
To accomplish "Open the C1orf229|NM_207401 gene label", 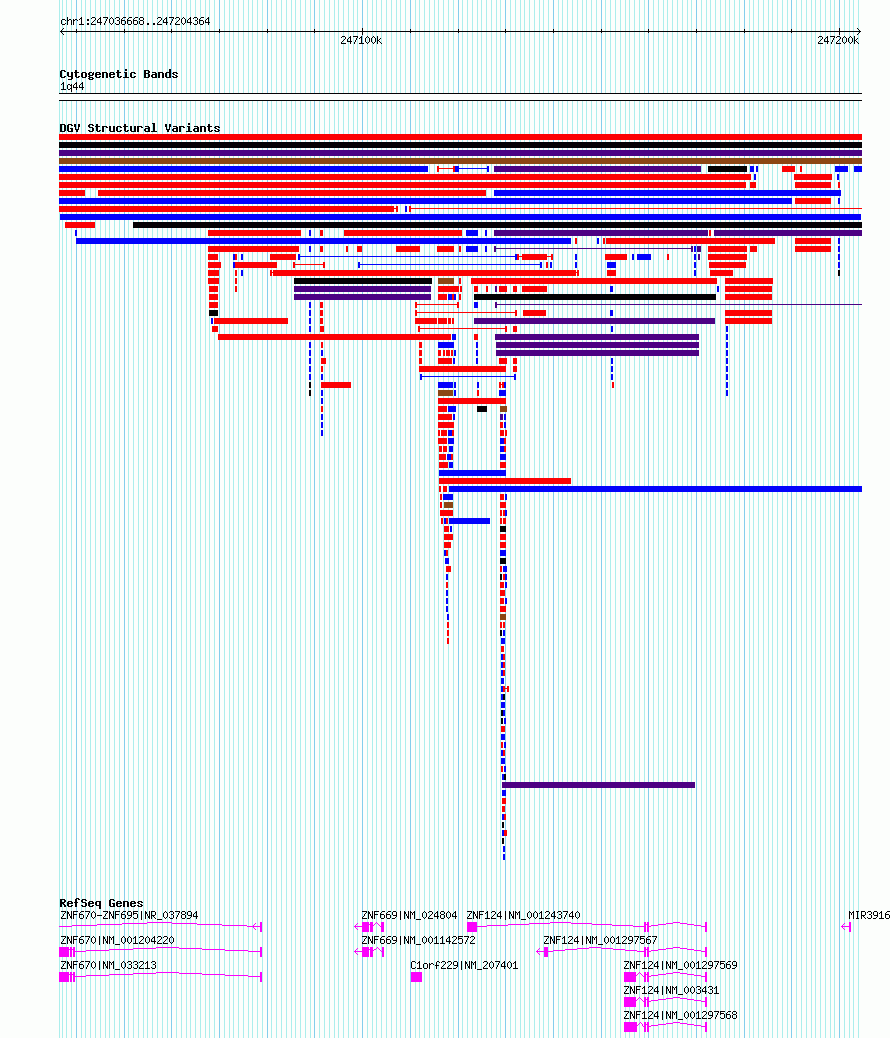I will [x=464, y=965].
